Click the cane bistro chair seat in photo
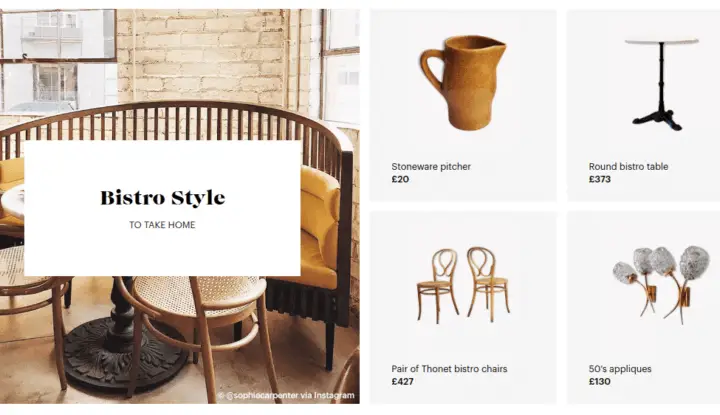This screenshot has width=720, height=415. pos(197,292)
